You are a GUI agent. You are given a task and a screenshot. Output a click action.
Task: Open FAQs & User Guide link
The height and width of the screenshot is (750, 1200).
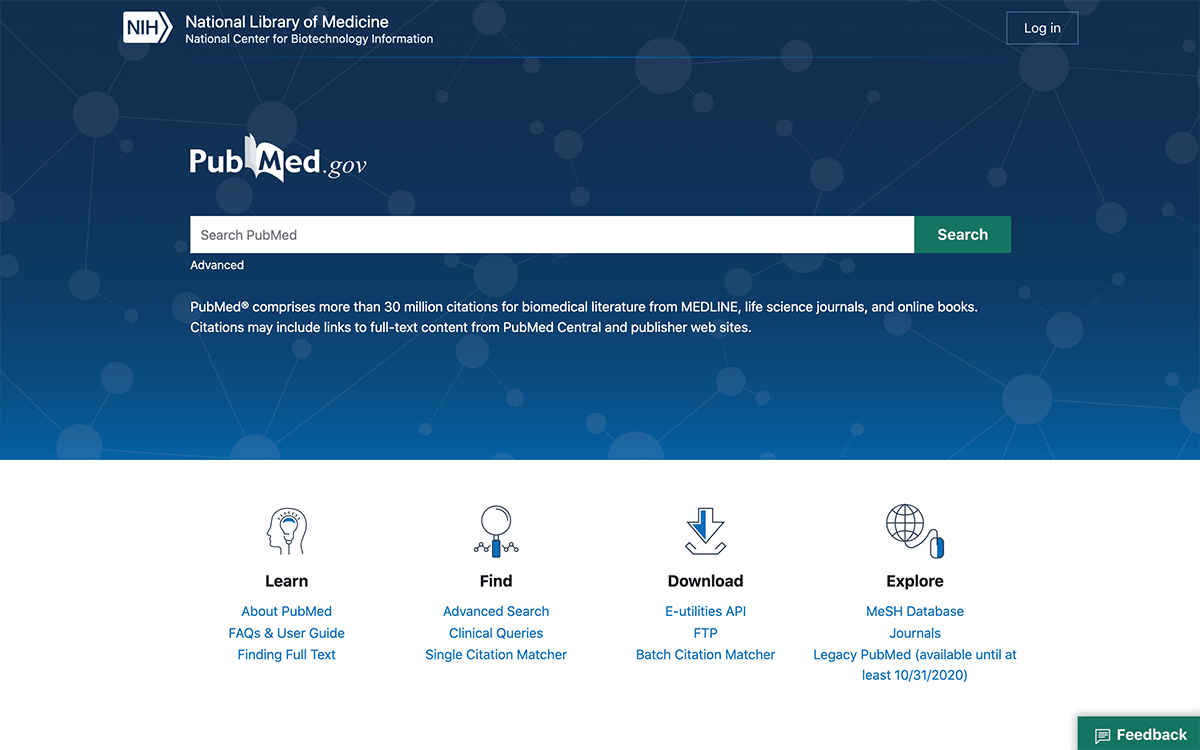click(286, 633)
